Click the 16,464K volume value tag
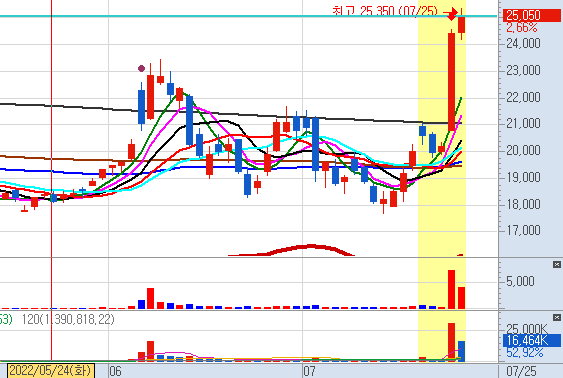The image size is (563, 378). tap(532, 340)
